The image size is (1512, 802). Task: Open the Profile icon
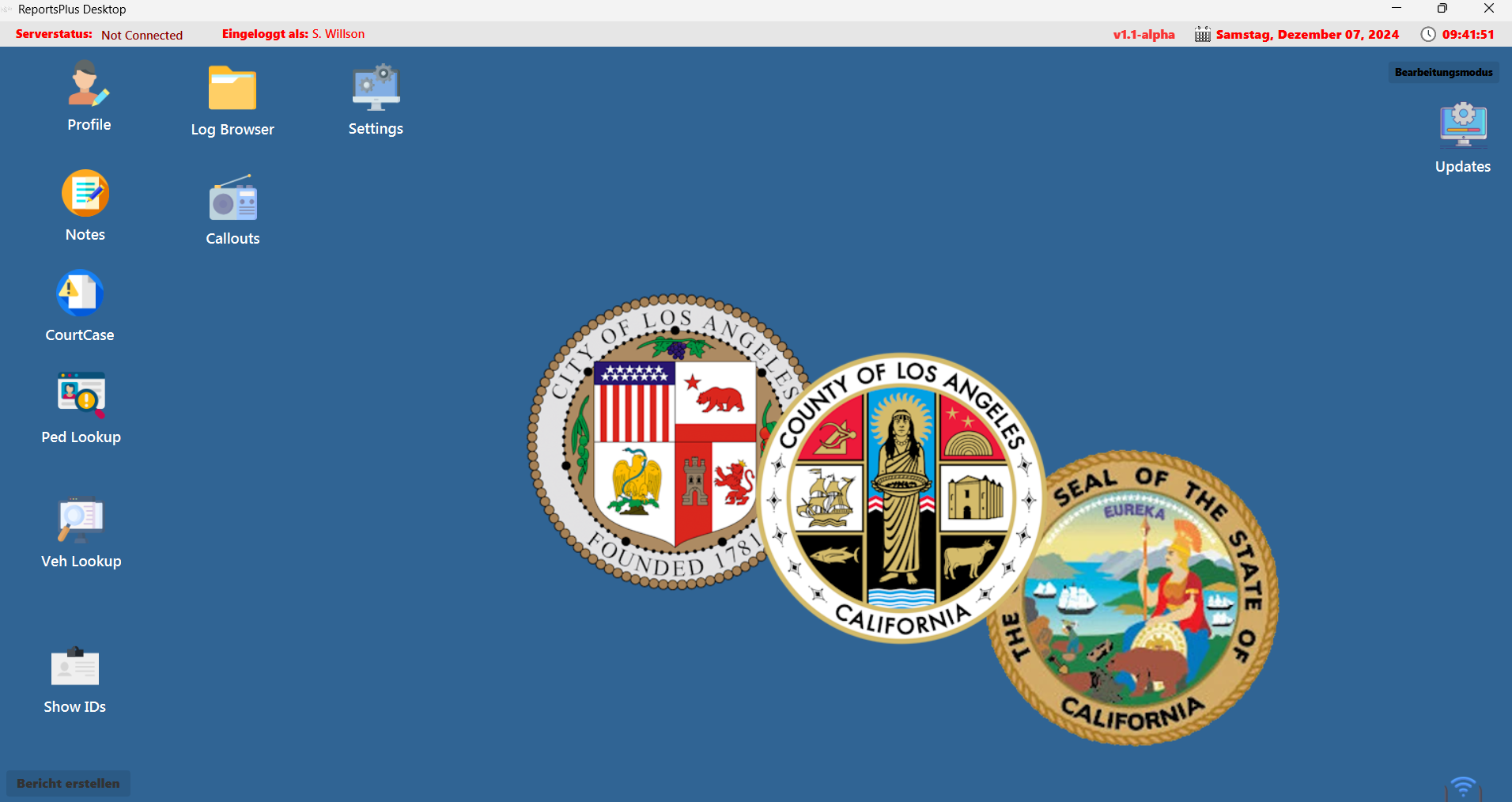point(88,85)
